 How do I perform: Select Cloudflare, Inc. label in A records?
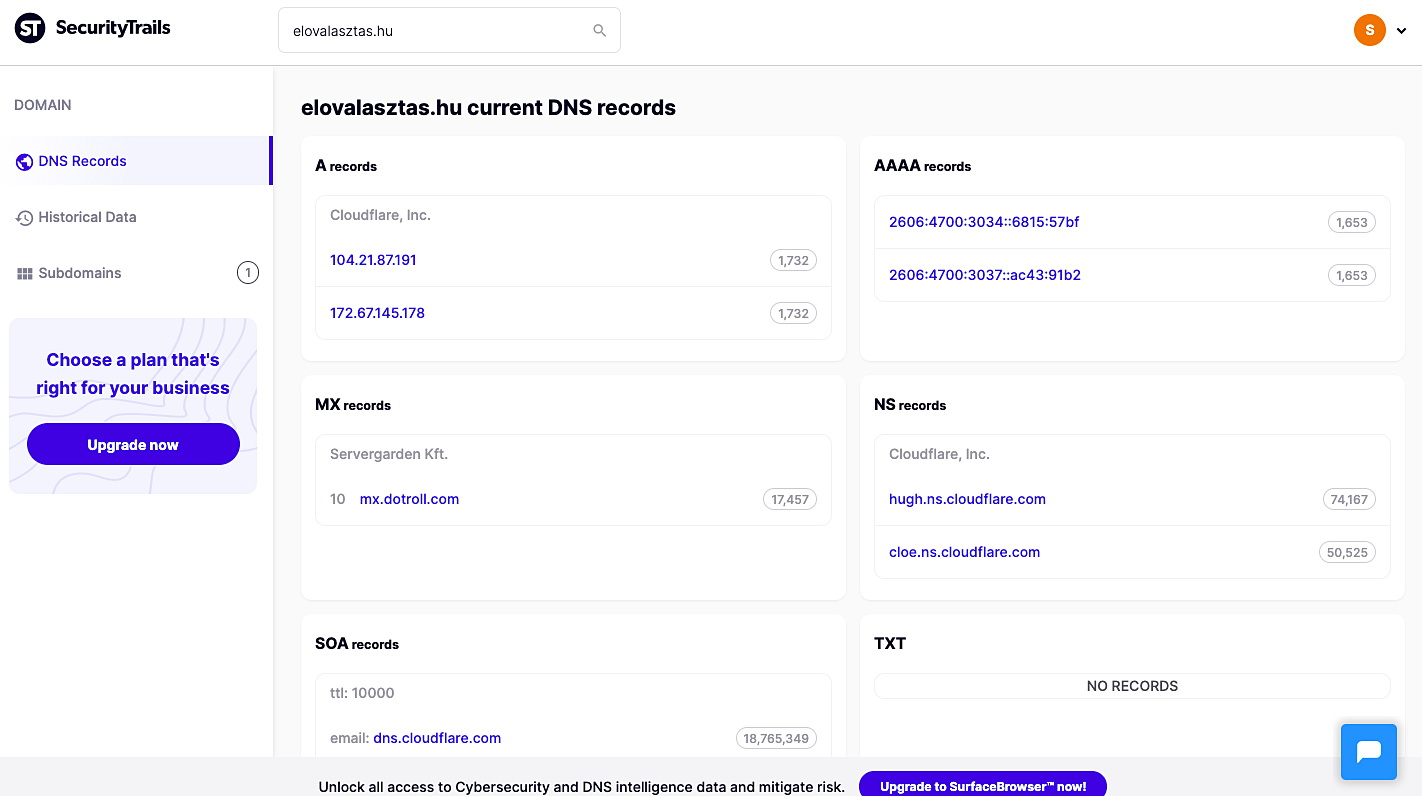[380, 215]
